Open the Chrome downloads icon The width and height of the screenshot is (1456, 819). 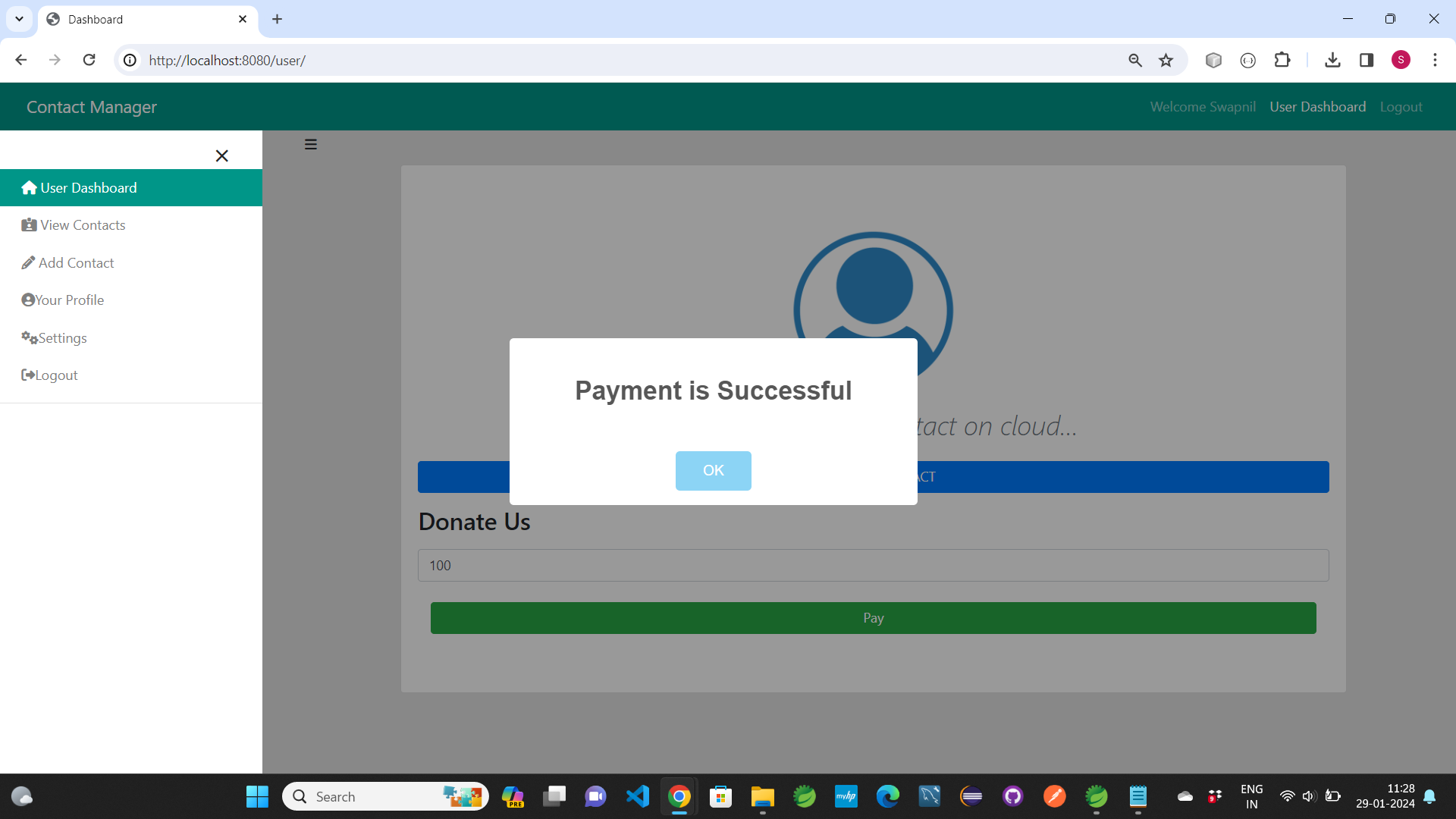1332,60
